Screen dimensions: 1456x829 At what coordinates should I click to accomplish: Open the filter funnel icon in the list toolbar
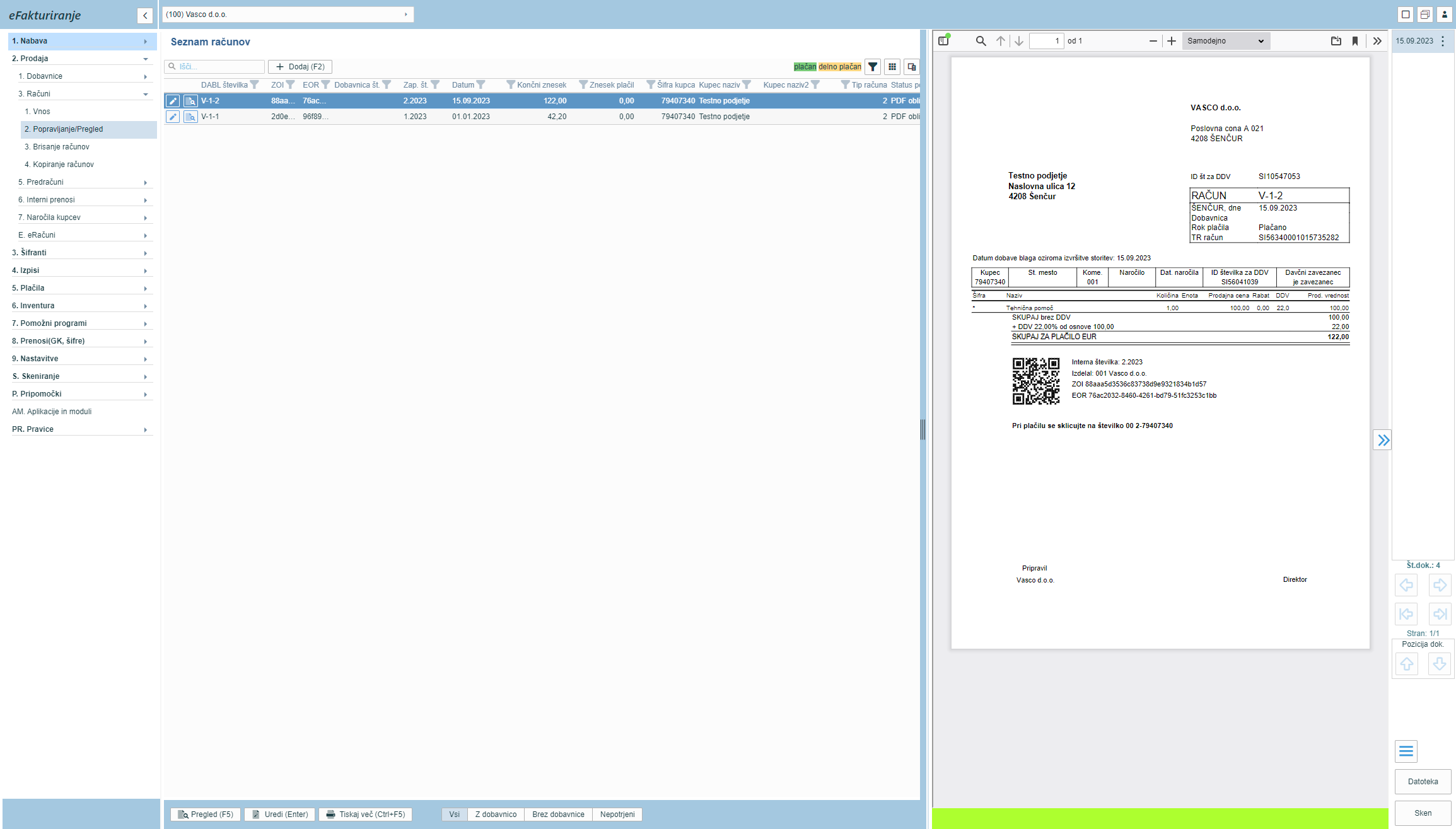(x=873, y=67)
